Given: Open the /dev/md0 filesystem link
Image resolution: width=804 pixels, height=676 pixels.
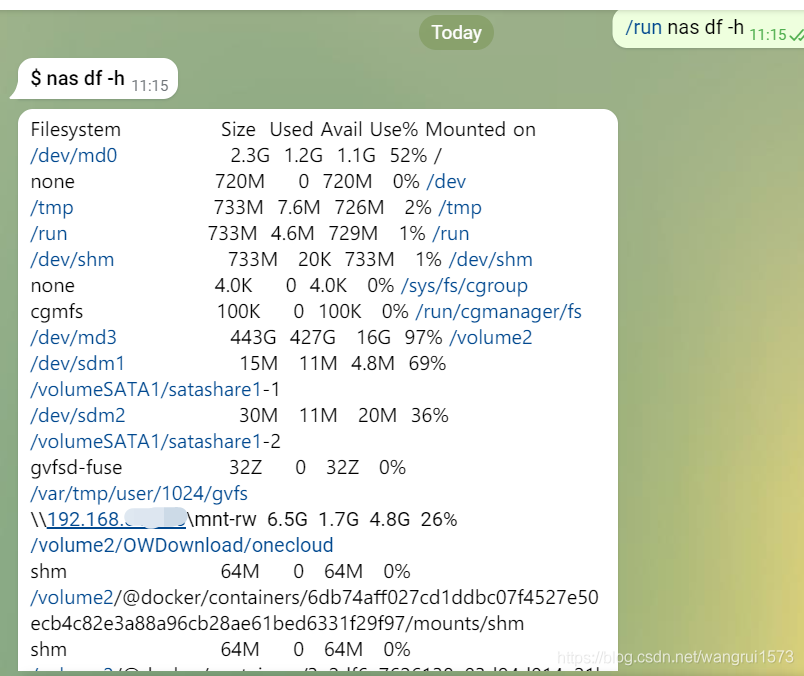Looking at the screenshot, I should (x=74, y=155).
